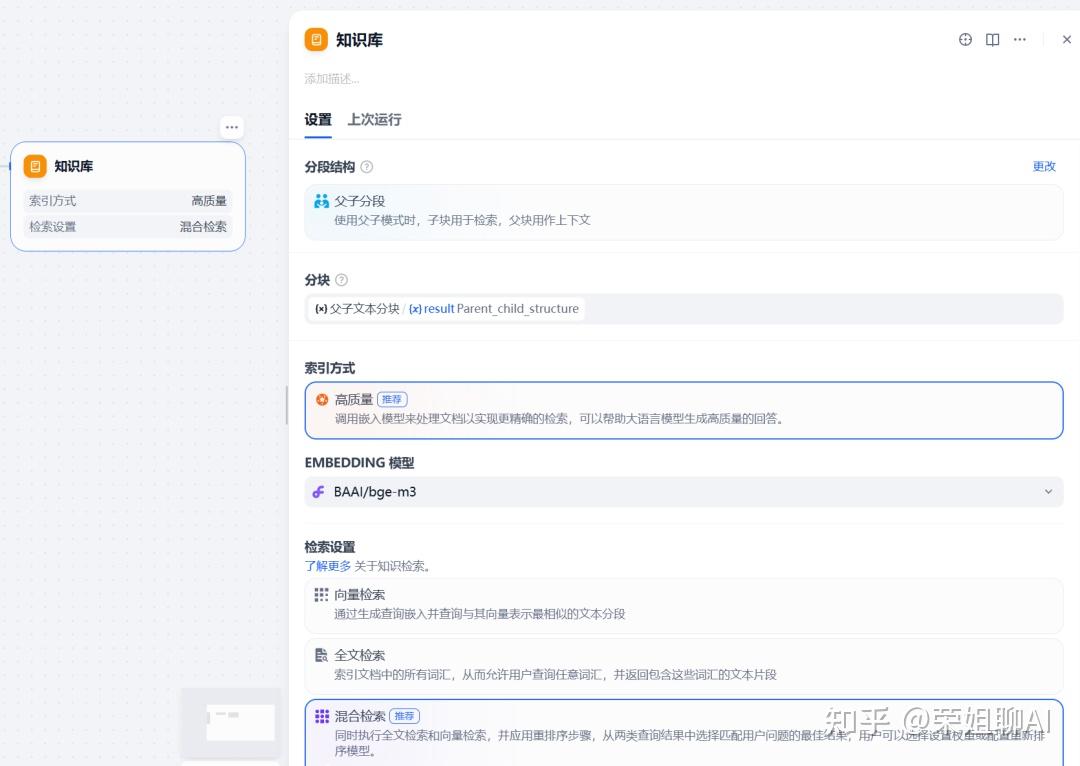Open the 了解更多 link about retrieval
The height and width of the screenshot is (766, 1080).
pos(328,566)
